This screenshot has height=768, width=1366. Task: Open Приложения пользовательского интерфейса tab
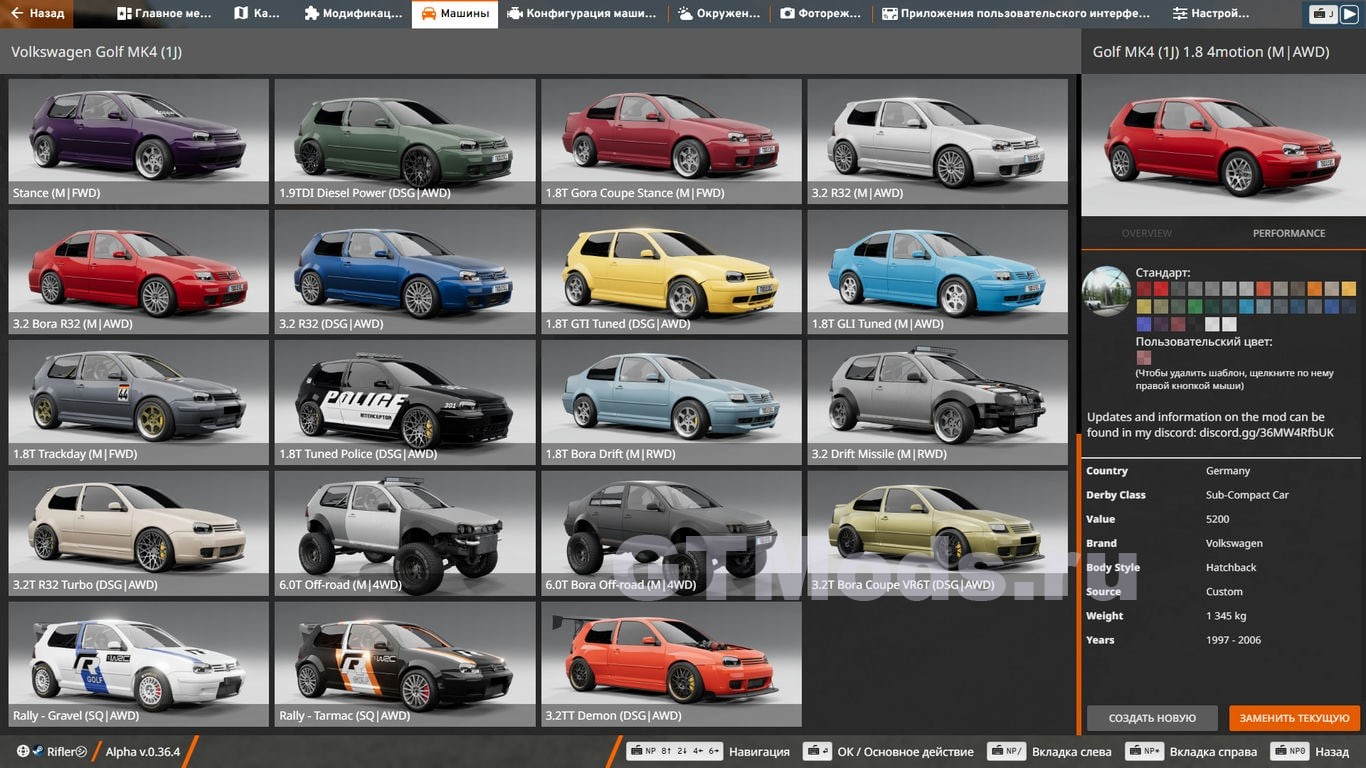pos(1015,14)
